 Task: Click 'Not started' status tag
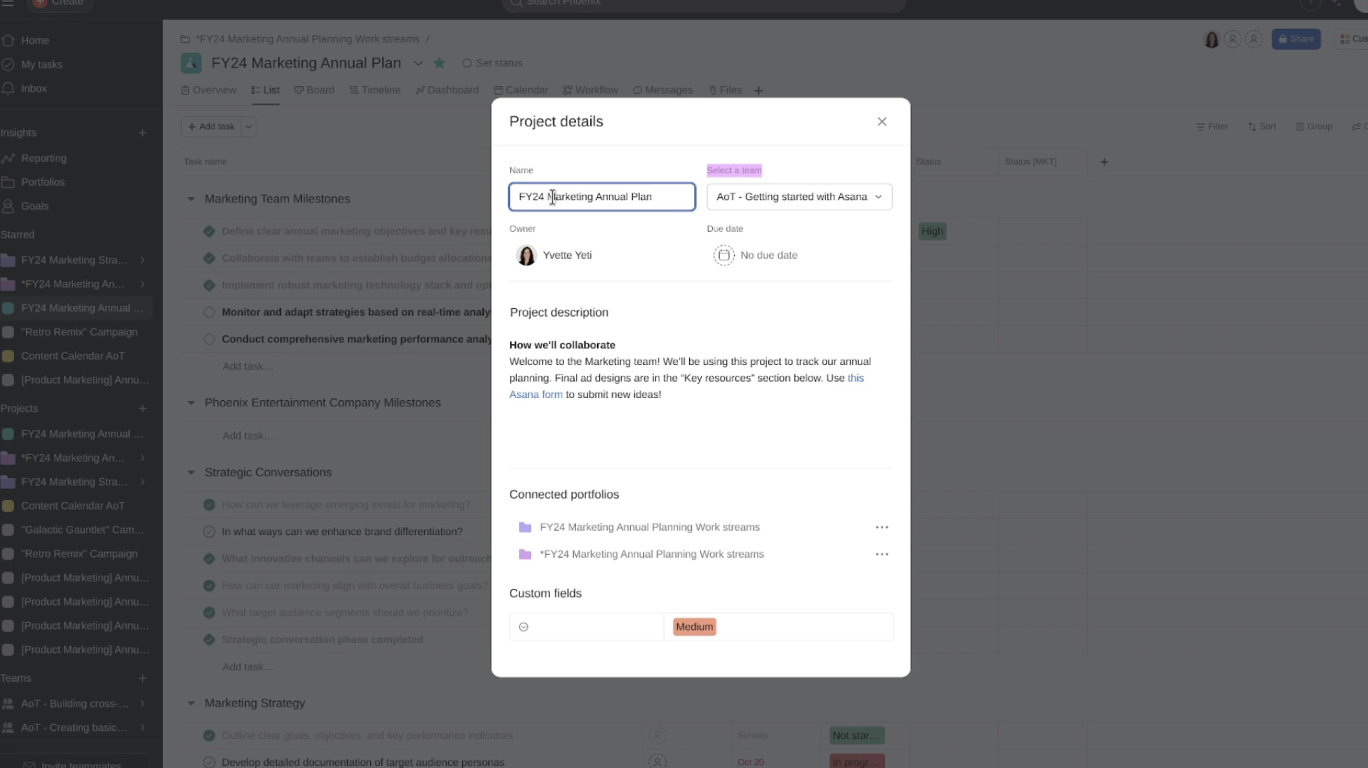pyautogui.click(x=857, y=735)
